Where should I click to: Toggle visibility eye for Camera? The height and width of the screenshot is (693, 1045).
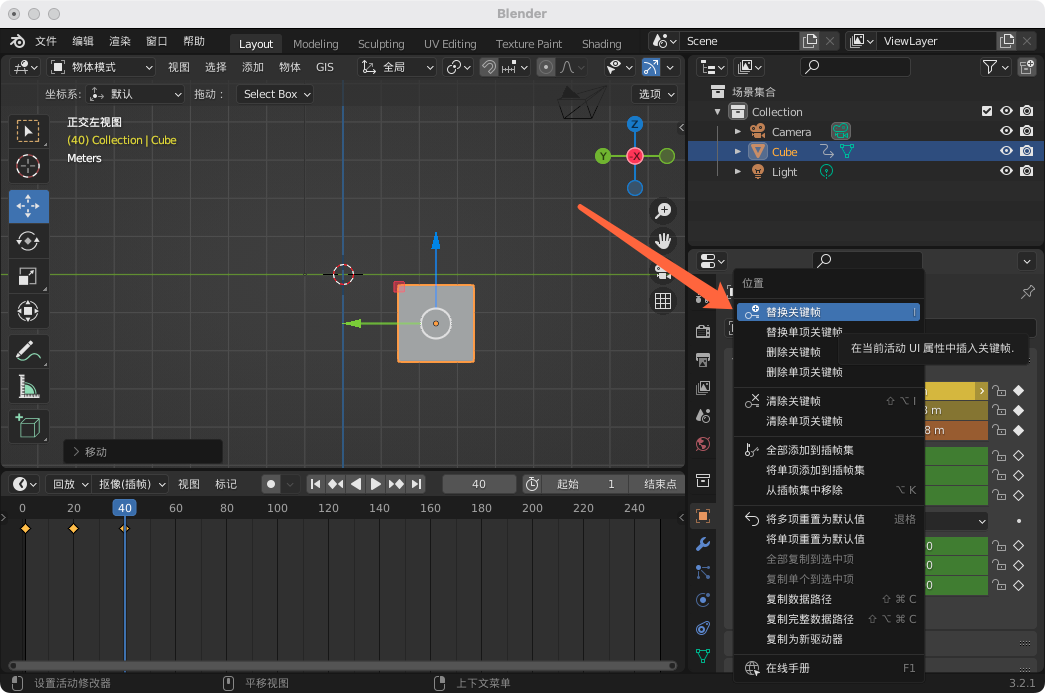click(1006, 131)
